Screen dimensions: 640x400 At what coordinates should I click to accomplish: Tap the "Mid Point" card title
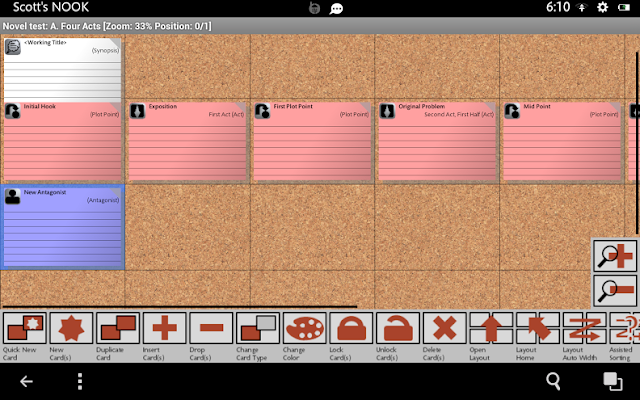(x=537, y=106)
